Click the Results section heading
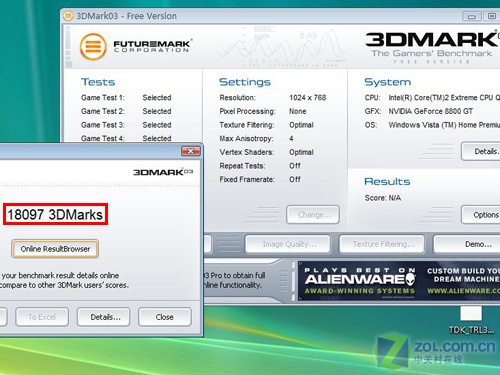 (387, 181)
